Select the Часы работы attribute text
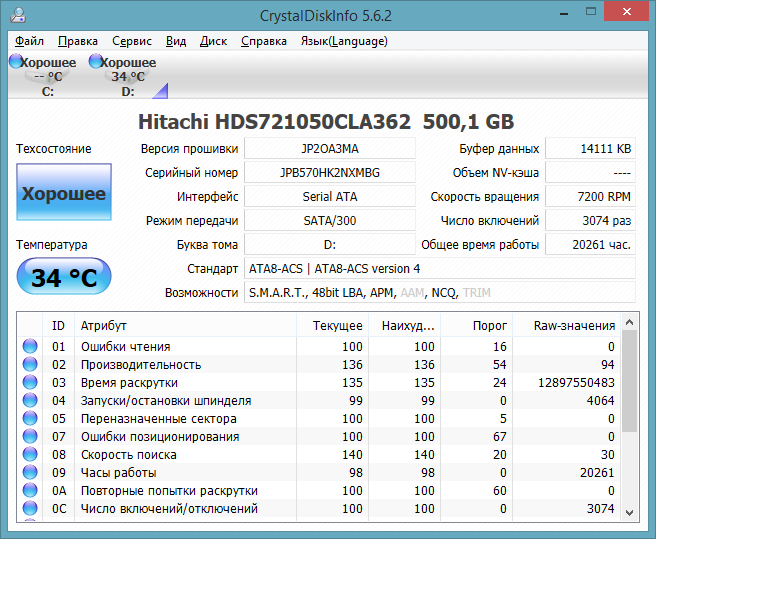 tap(119, 472)
